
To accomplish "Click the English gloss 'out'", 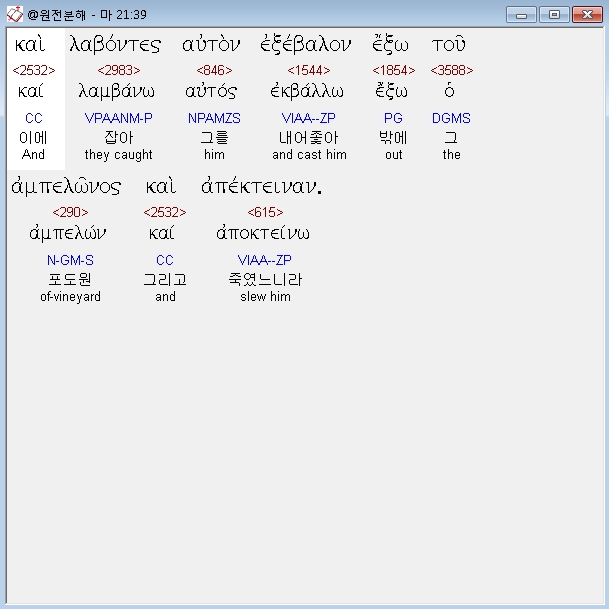I will (x=393, y=155).
